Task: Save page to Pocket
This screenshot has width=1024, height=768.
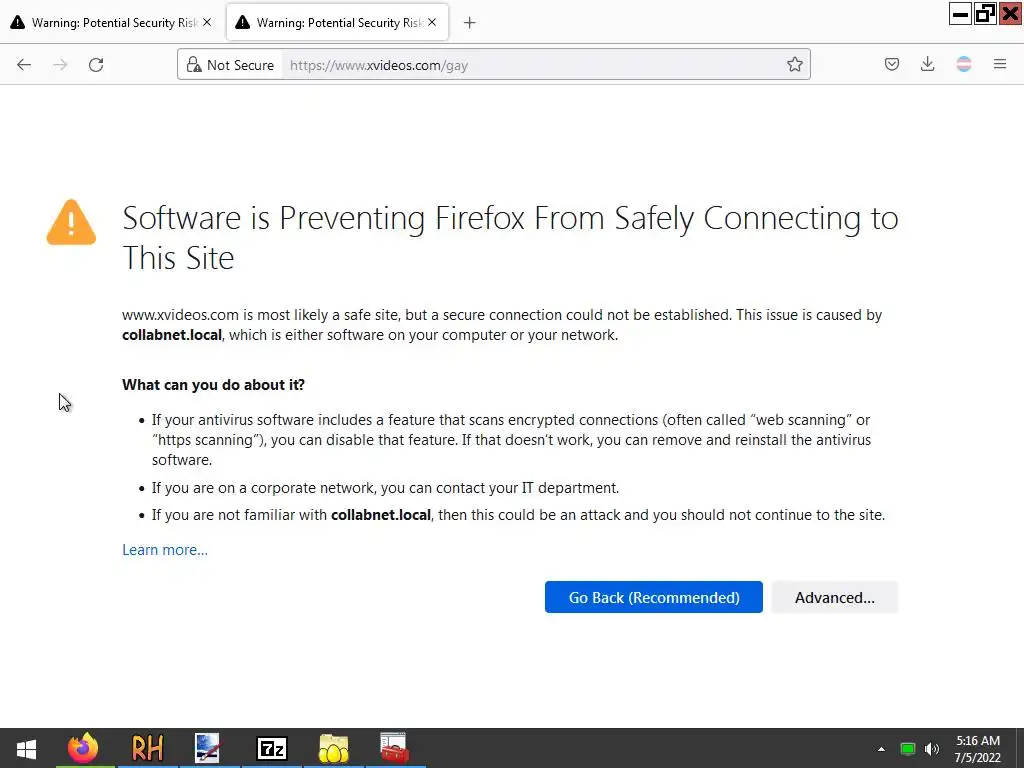Action: (891, 64)
